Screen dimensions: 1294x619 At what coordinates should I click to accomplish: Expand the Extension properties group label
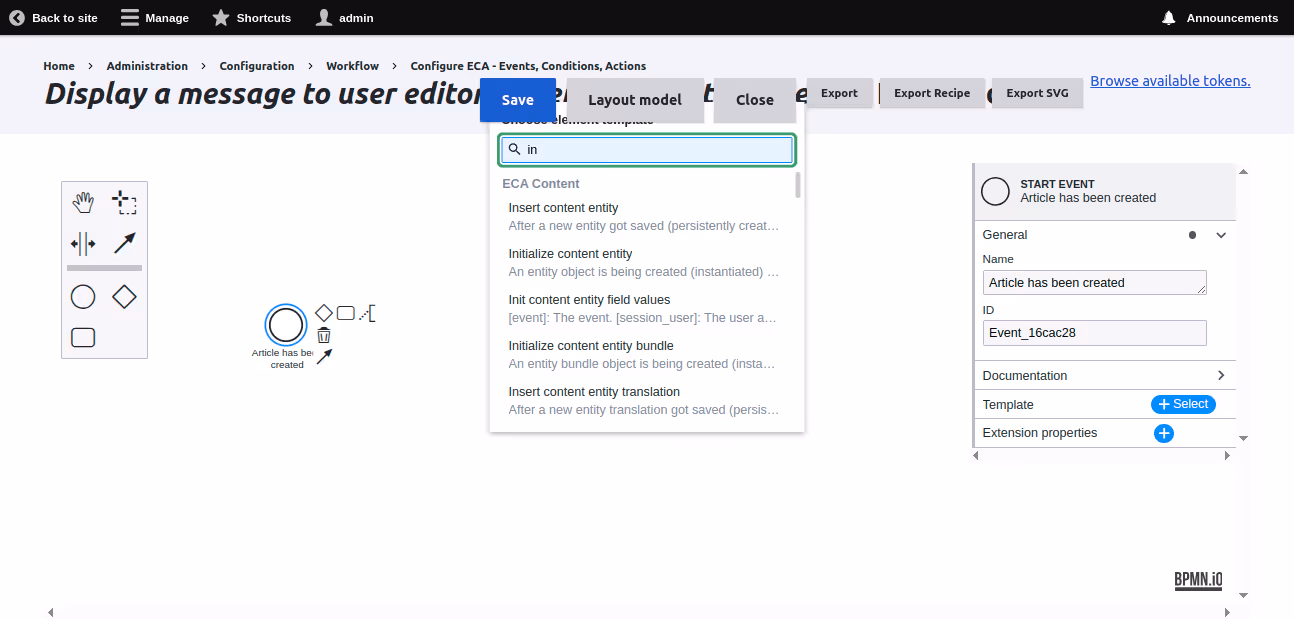click(x=1040, y=433)
